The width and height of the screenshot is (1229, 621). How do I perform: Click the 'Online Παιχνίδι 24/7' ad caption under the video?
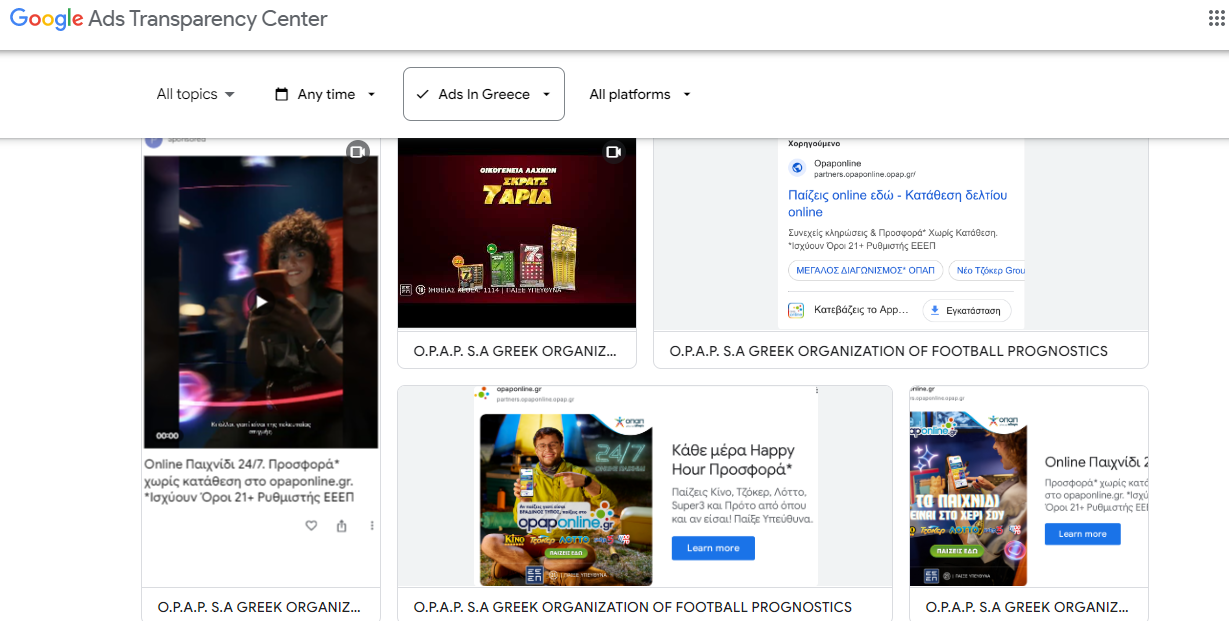tap(250, 480)
